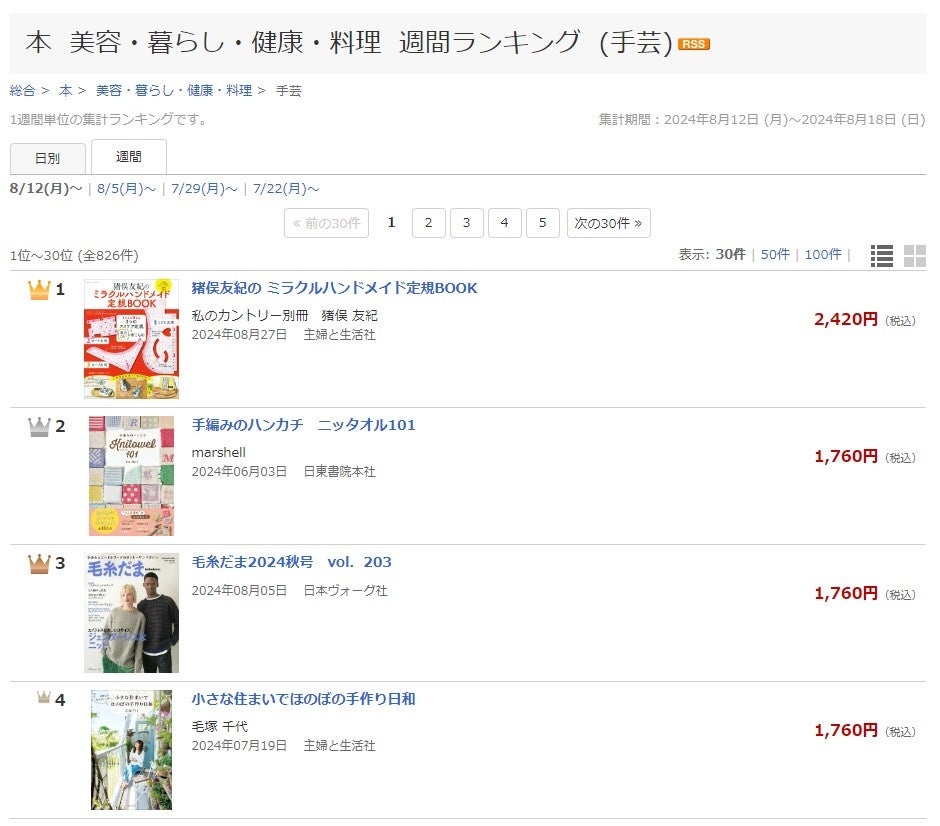Load the next 30 items with 次の30件

(x=608, y=223)
